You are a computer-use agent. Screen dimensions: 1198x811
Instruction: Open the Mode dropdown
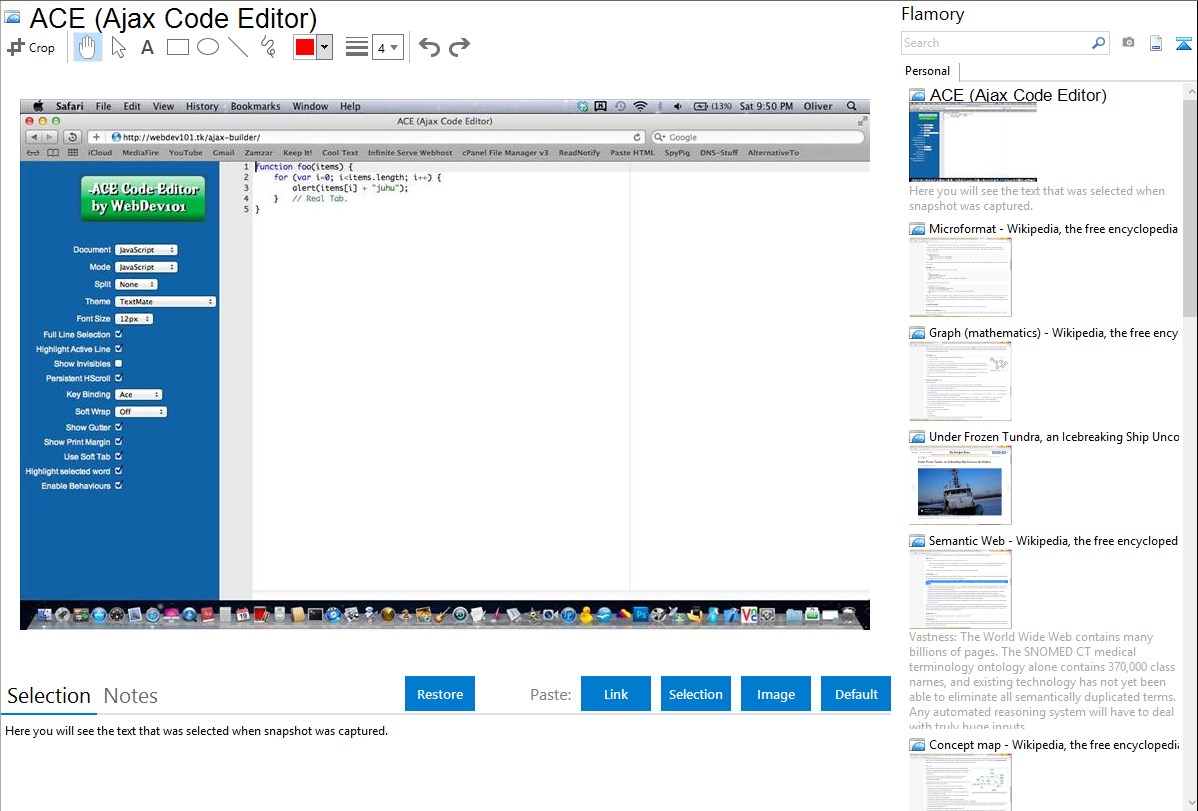tap(146, 267)
